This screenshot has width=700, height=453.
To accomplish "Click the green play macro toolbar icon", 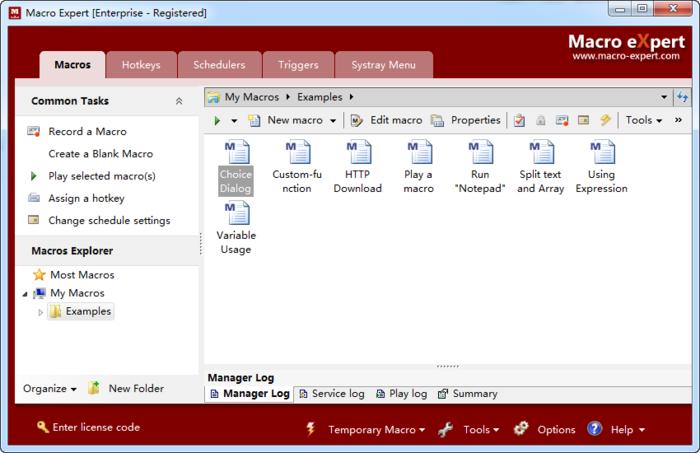I will pyautogui.click(x=217, y=121).
